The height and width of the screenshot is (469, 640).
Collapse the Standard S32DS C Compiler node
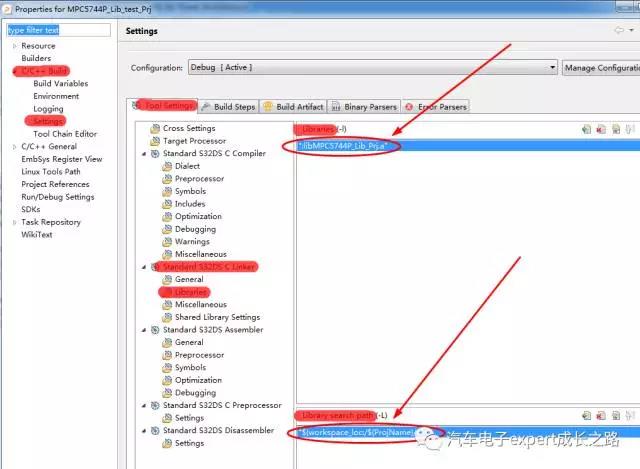144,154
